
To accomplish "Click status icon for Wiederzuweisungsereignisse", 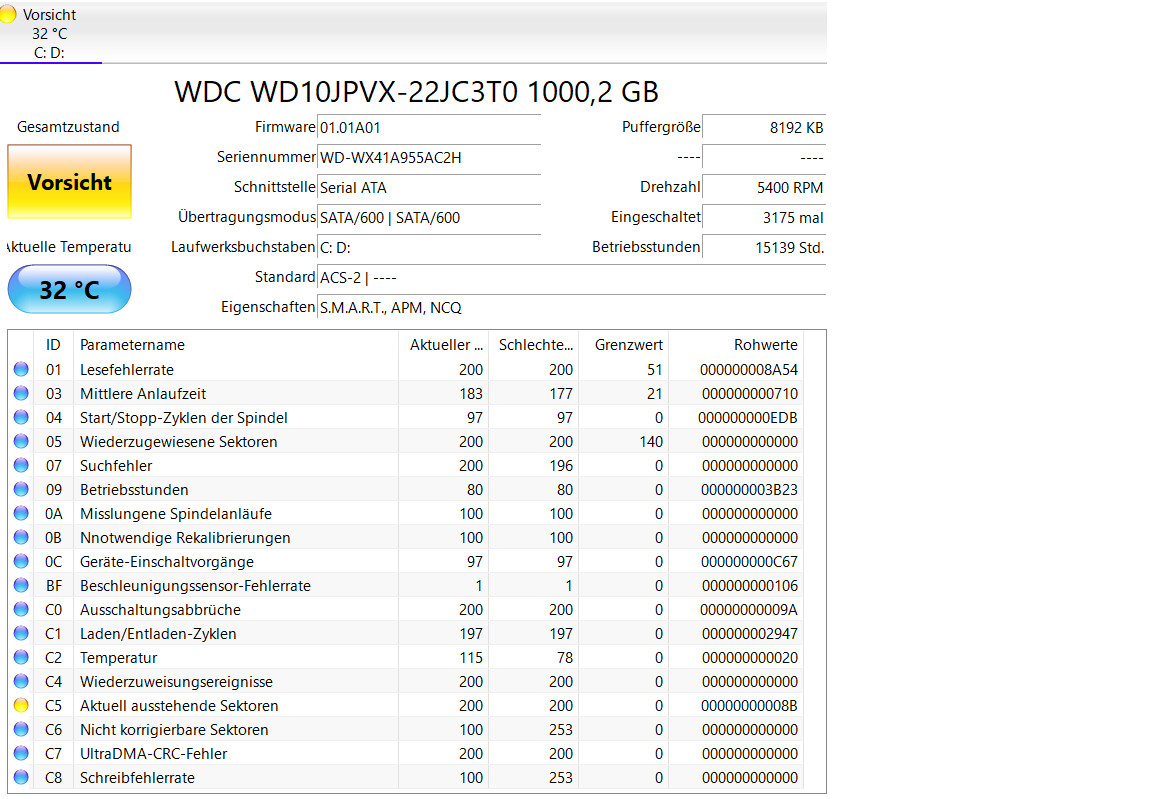I will click(21, 682).
